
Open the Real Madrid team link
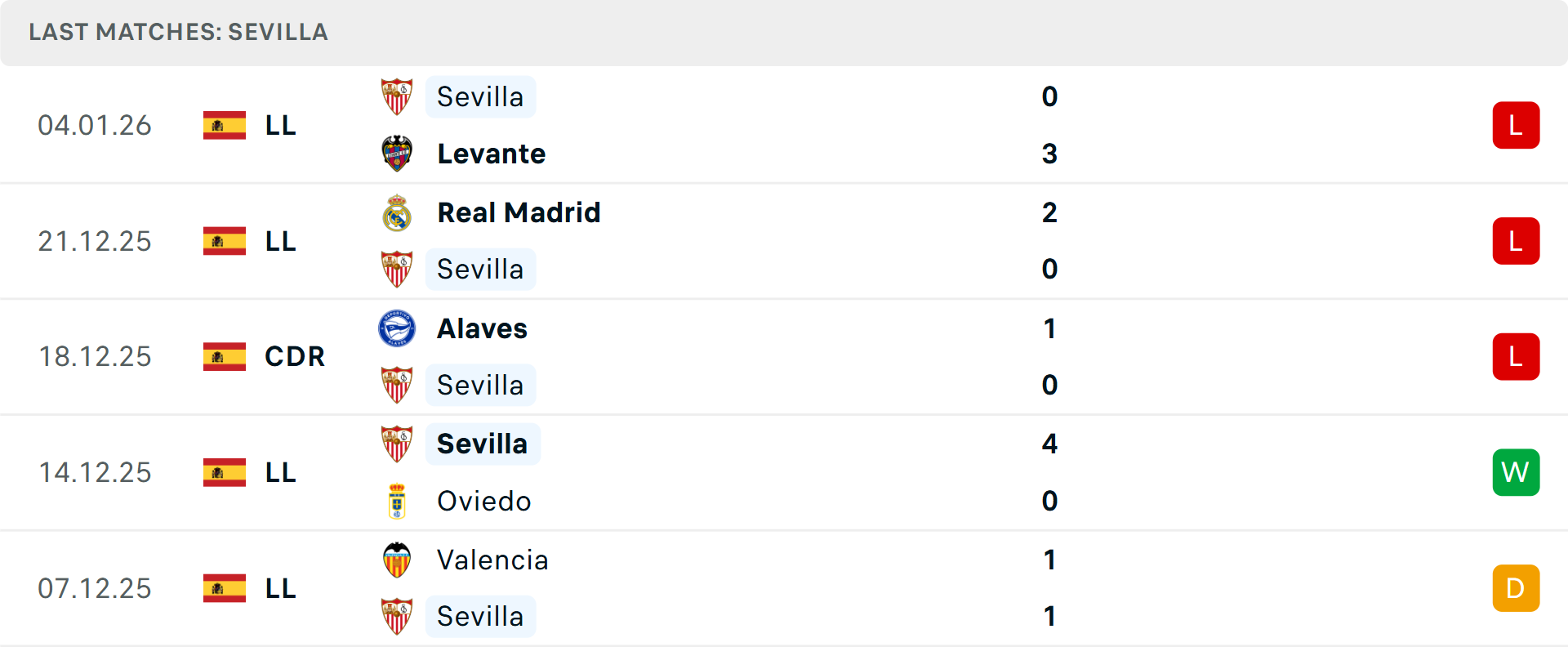pyautogui.click(x=519, y=212)
